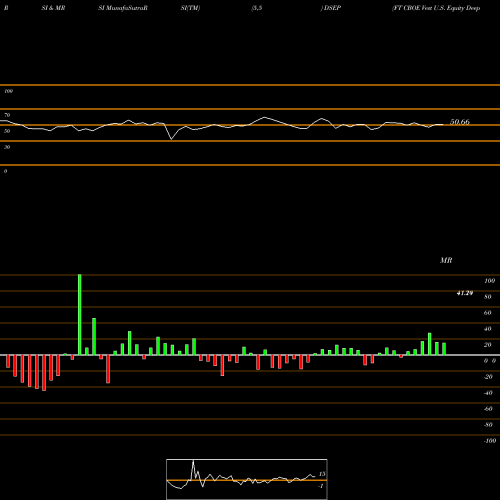
Task: Click the MR panel title
Action: [446, 260]
